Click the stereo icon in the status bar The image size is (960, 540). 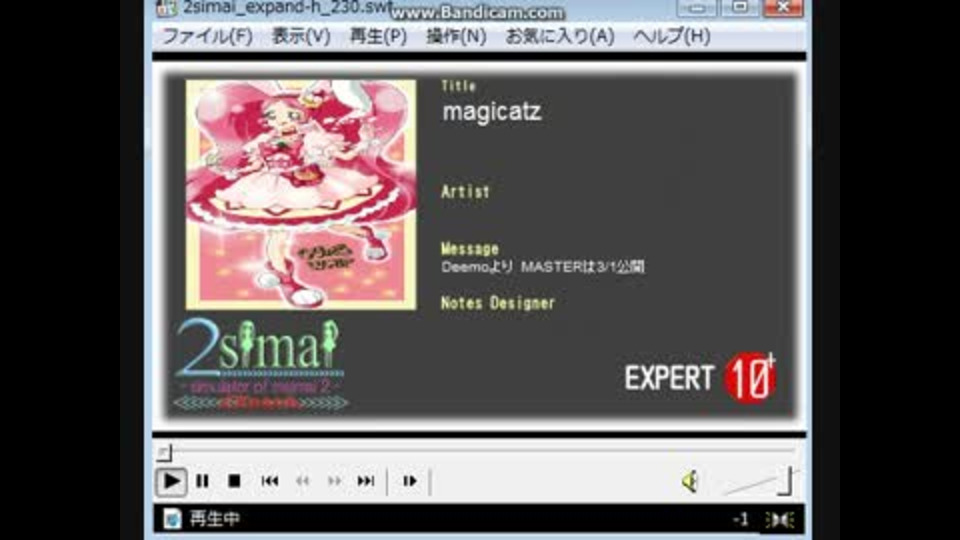point(780,520)
